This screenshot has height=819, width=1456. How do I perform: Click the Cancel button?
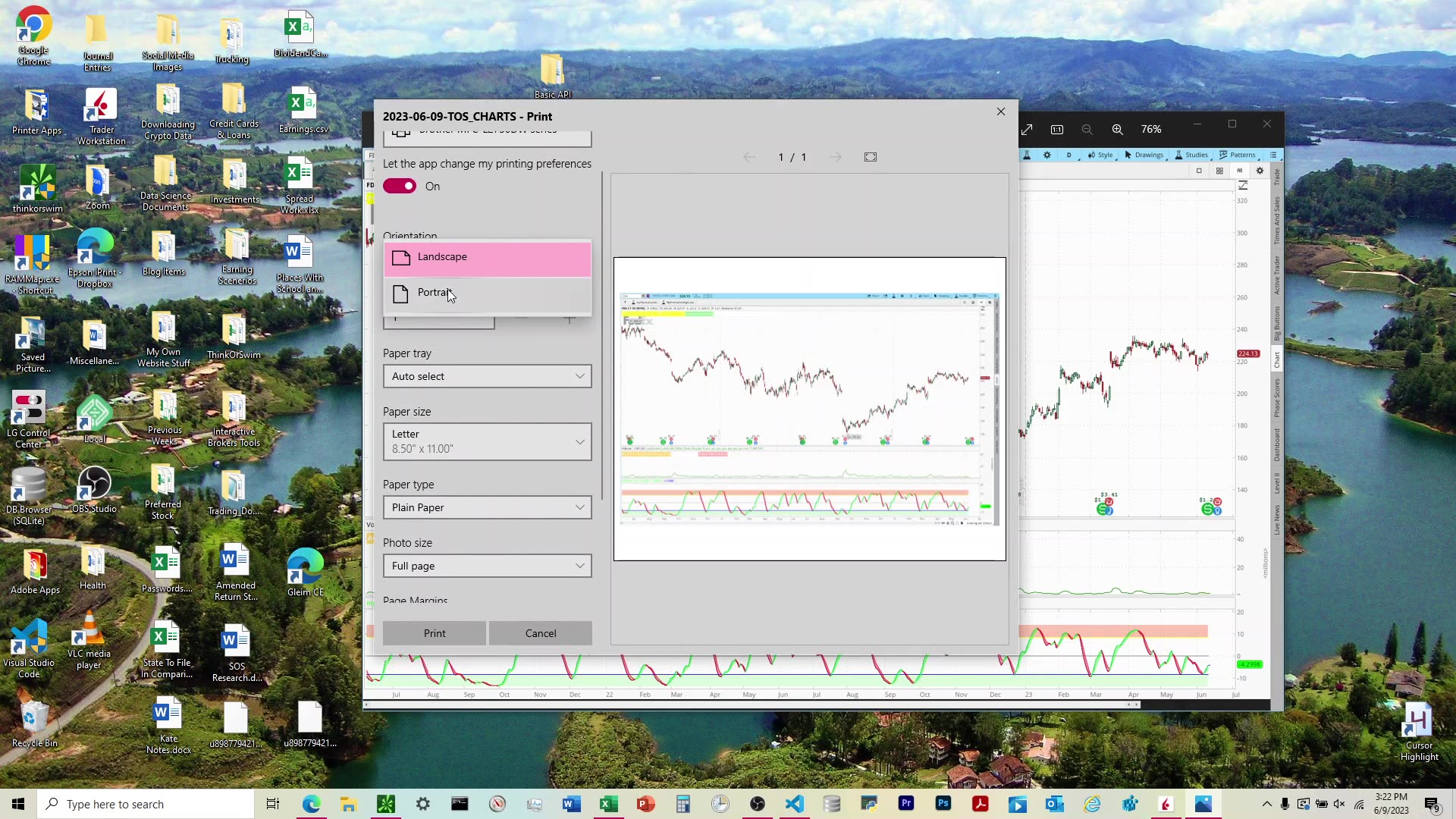tap(540, 633)
